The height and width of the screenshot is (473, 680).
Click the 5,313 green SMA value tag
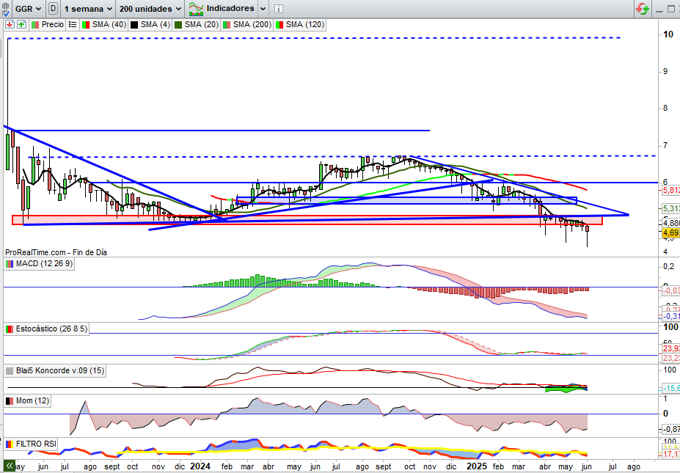click(671, 209)
